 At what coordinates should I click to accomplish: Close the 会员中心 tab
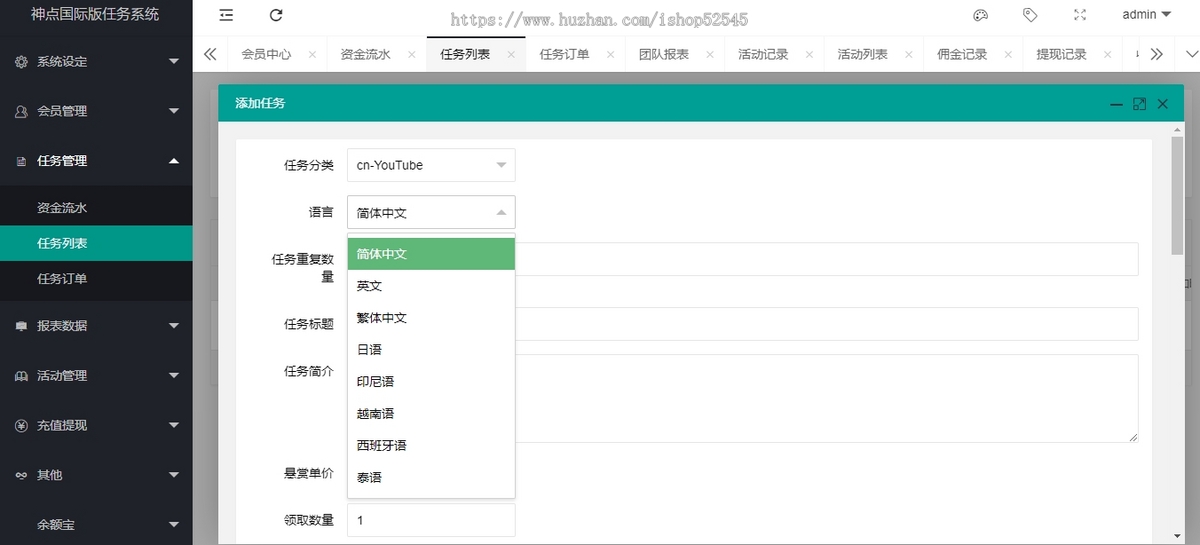[312, 55]
